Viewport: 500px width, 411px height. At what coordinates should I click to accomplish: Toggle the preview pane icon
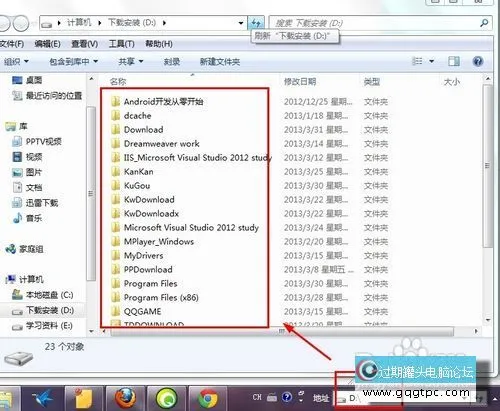(454, 61)
